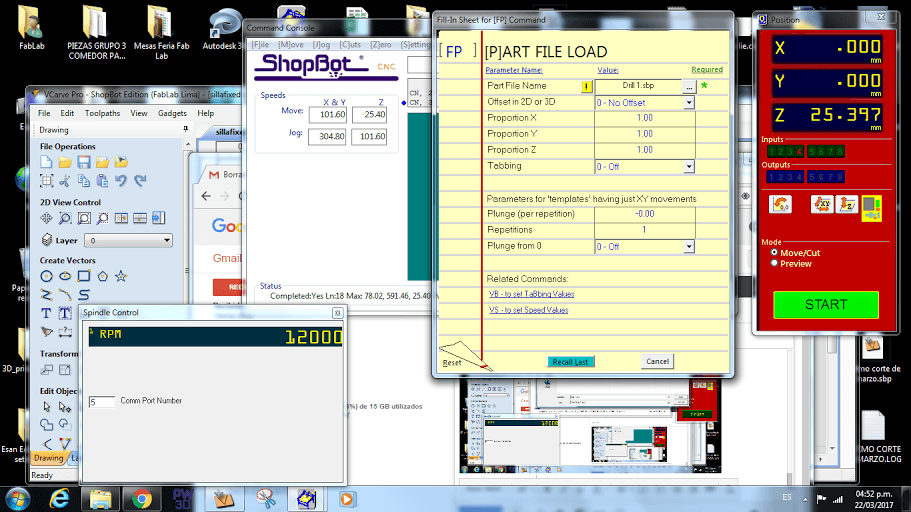Viewport: 911px width, 512px height.
Task: Open the File menu in VCarve
Action: [x=44, y=113]
